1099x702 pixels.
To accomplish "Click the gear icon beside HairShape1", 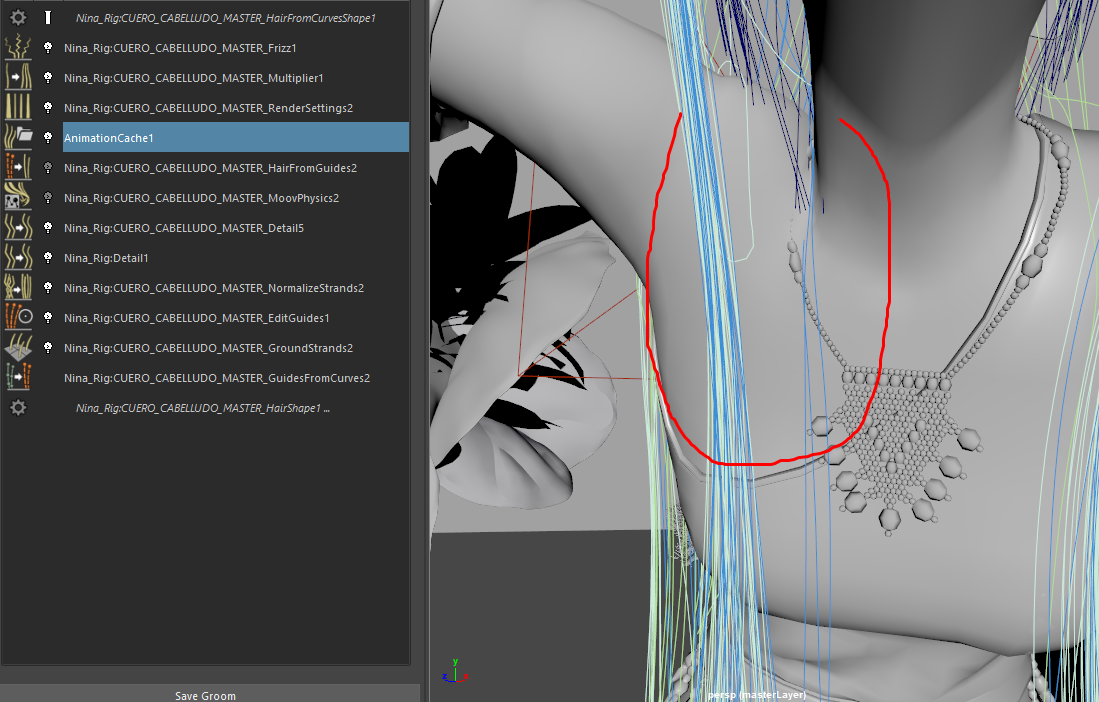I will pyautogui.click(x=18, y=407).
